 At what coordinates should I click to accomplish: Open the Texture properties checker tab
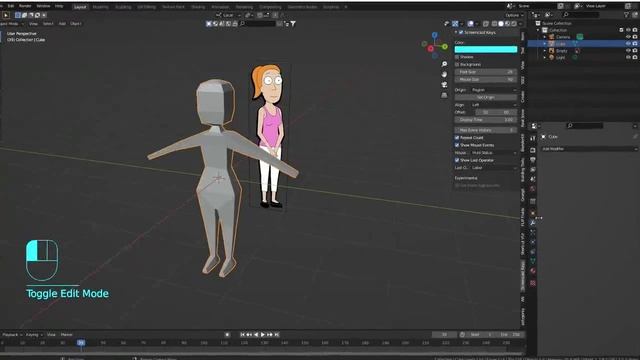(x=533, y=282)
